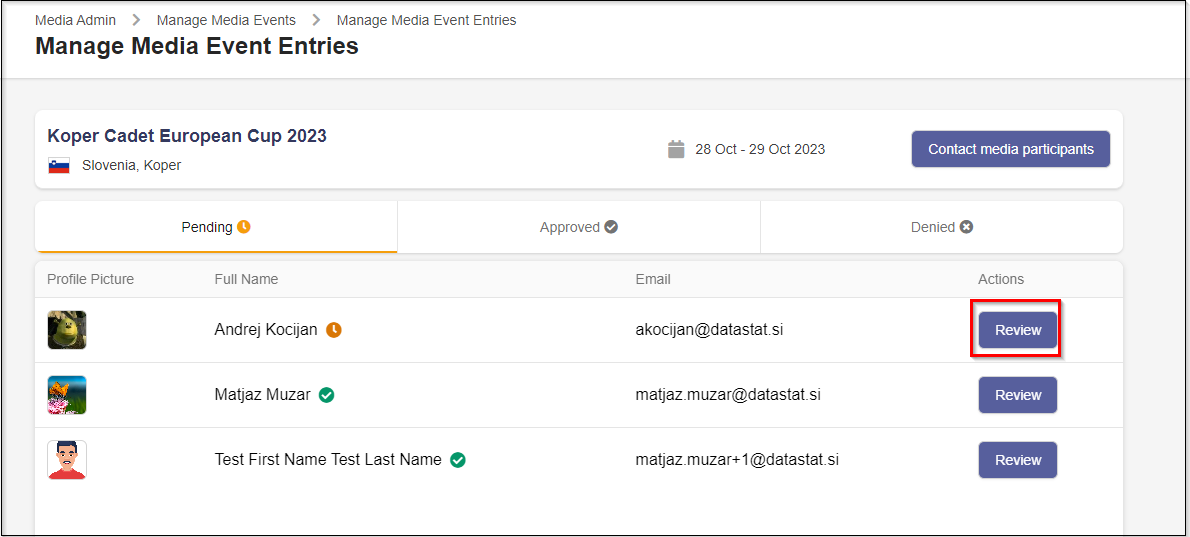Image resolution: width=1190 pixels, height=537 pixels.
Task: Open Matjaz Muzar's profile picture
Action: click(67, 395)
